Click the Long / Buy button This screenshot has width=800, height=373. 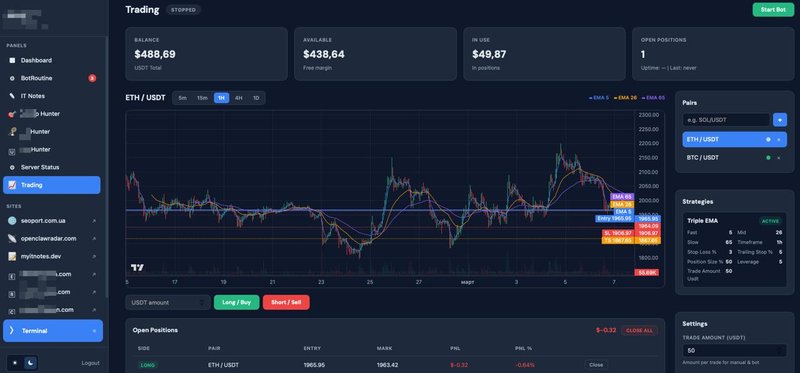(x=237, y=303)
